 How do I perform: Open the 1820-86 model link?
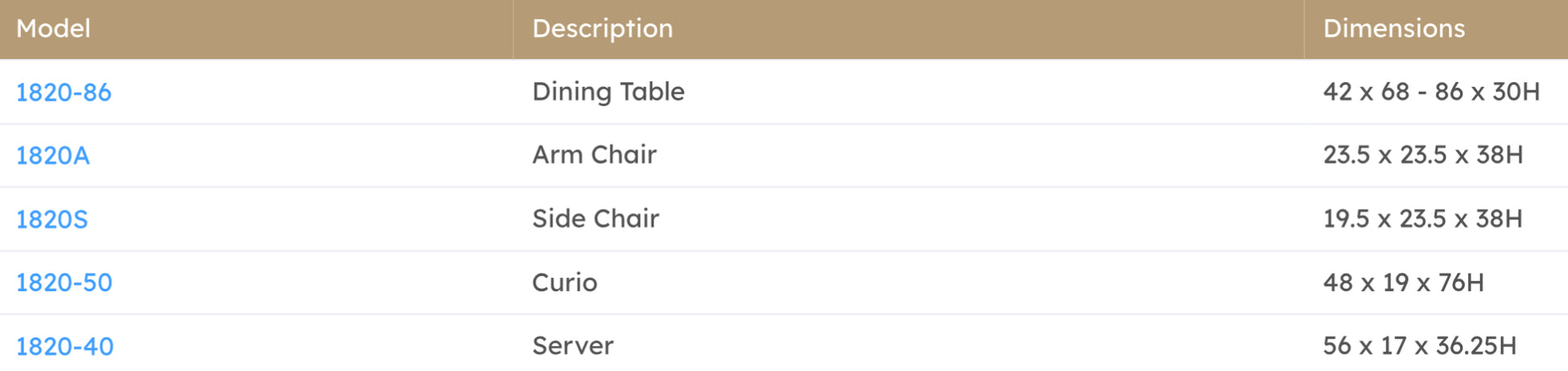(64, 93)
